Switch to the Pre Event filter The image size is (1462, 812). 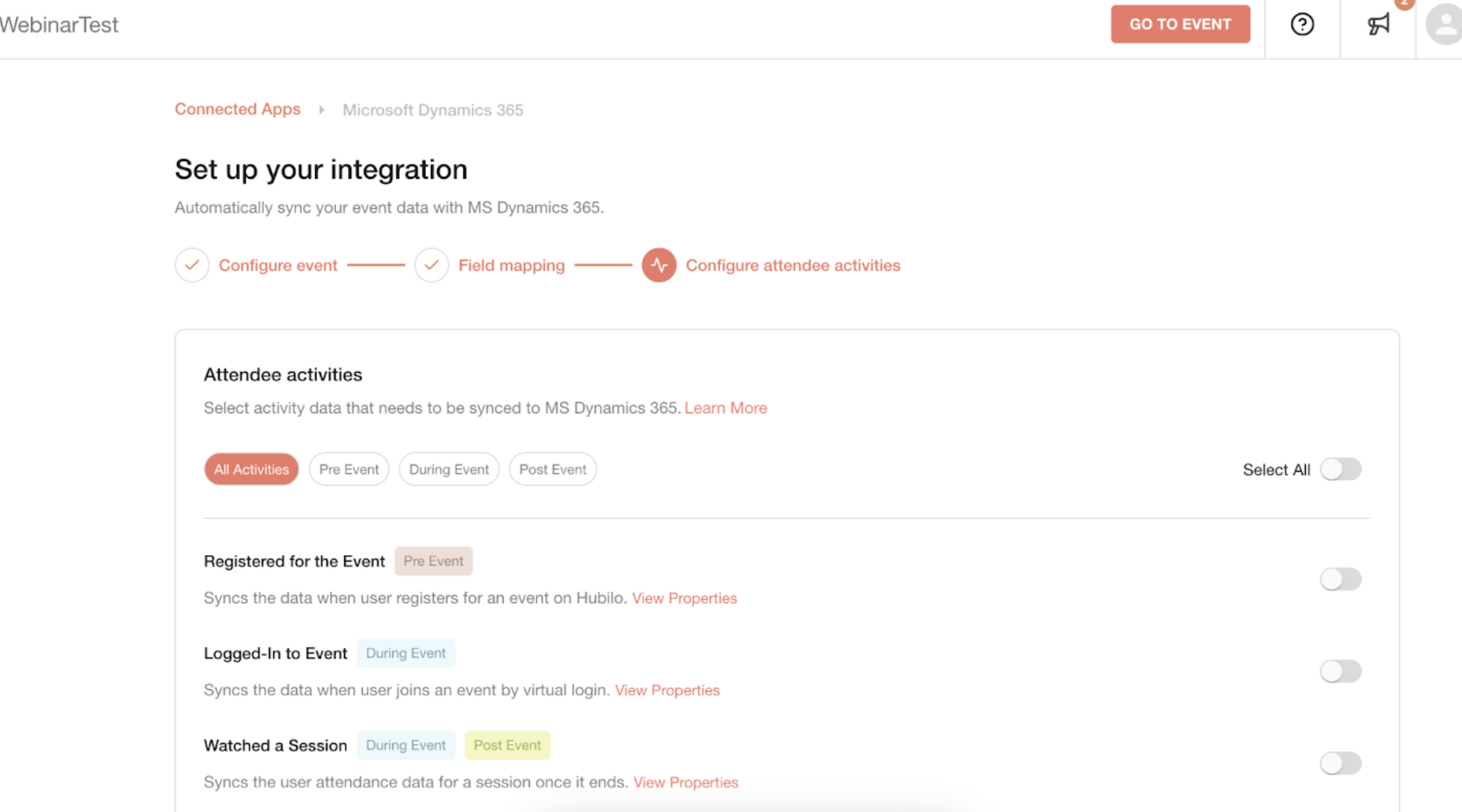(349, 469)
